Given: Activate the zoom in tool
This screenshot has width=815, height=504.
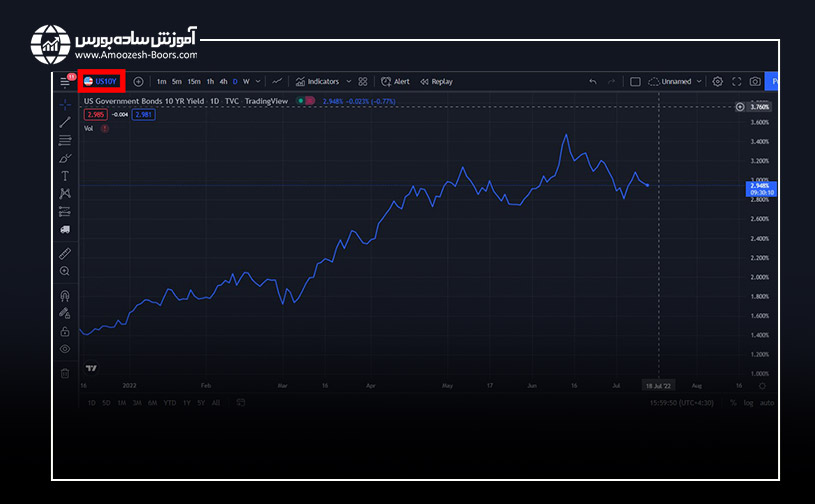Looking at the screenshot, I should pyautogui.click(x=65, y=271).
